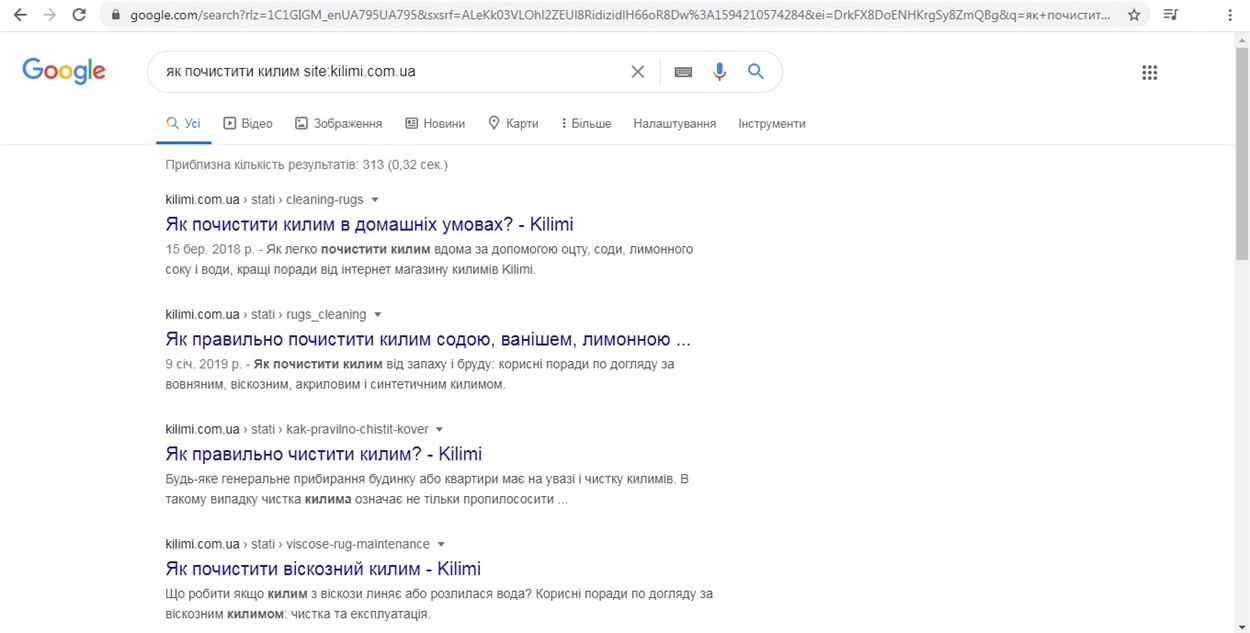Click the snippet starting Що робити якщо килим
This screenshot has height=633, width=1250.
coord(439,604)
